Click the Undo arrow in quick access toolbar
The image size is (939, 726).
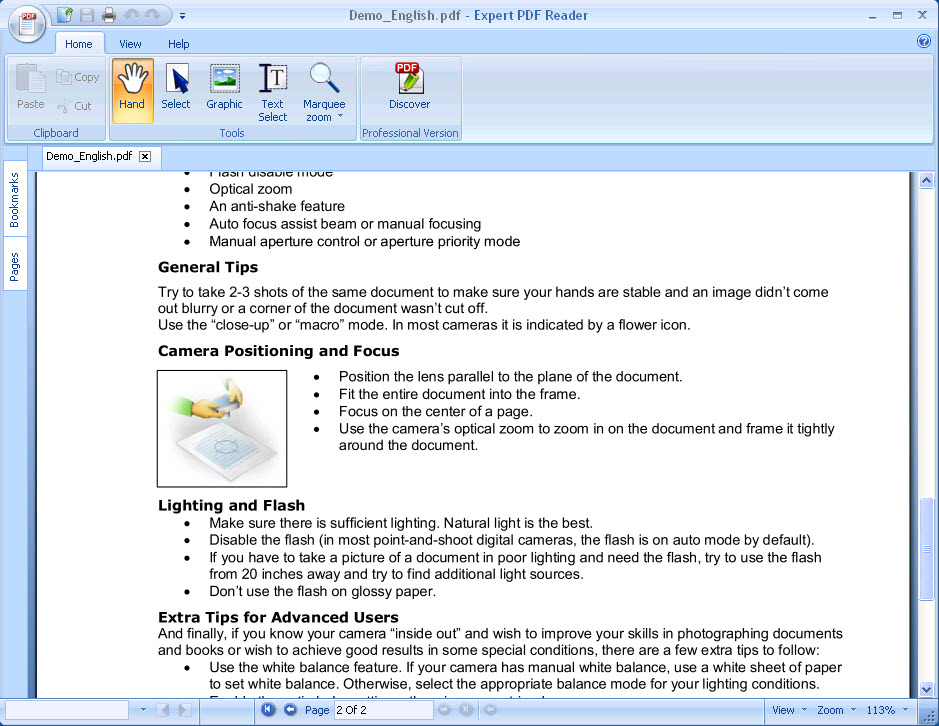coord(131,15)
